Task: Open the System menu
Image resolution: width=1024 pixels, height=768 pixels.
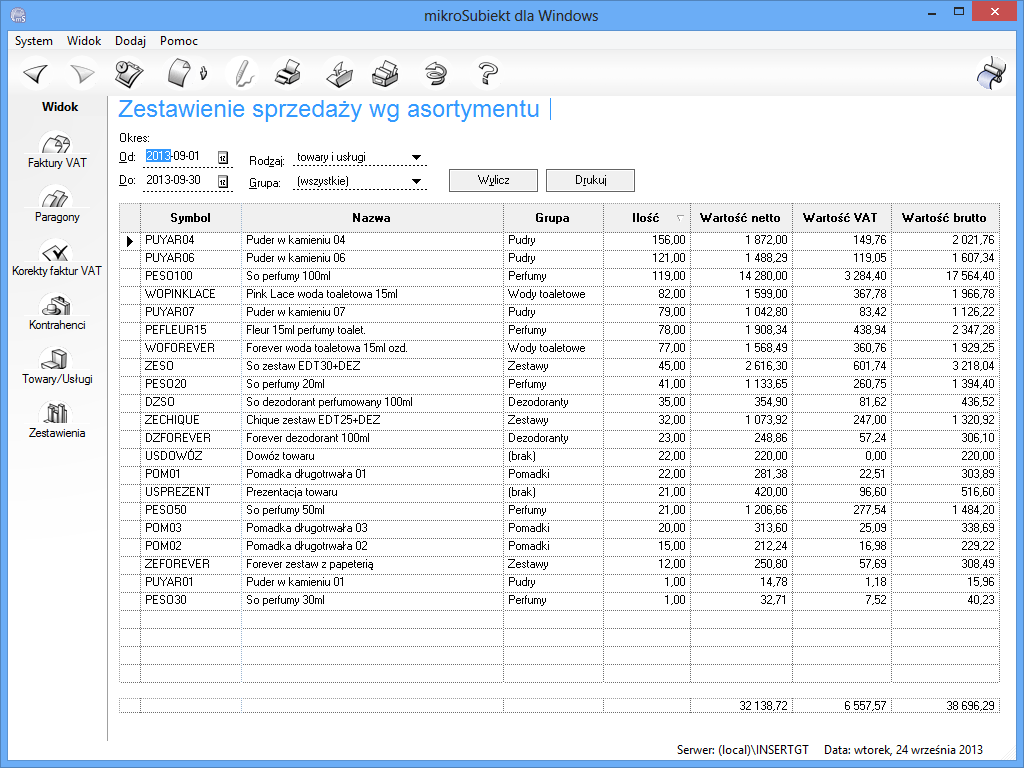Action: [x=34, y=41]
